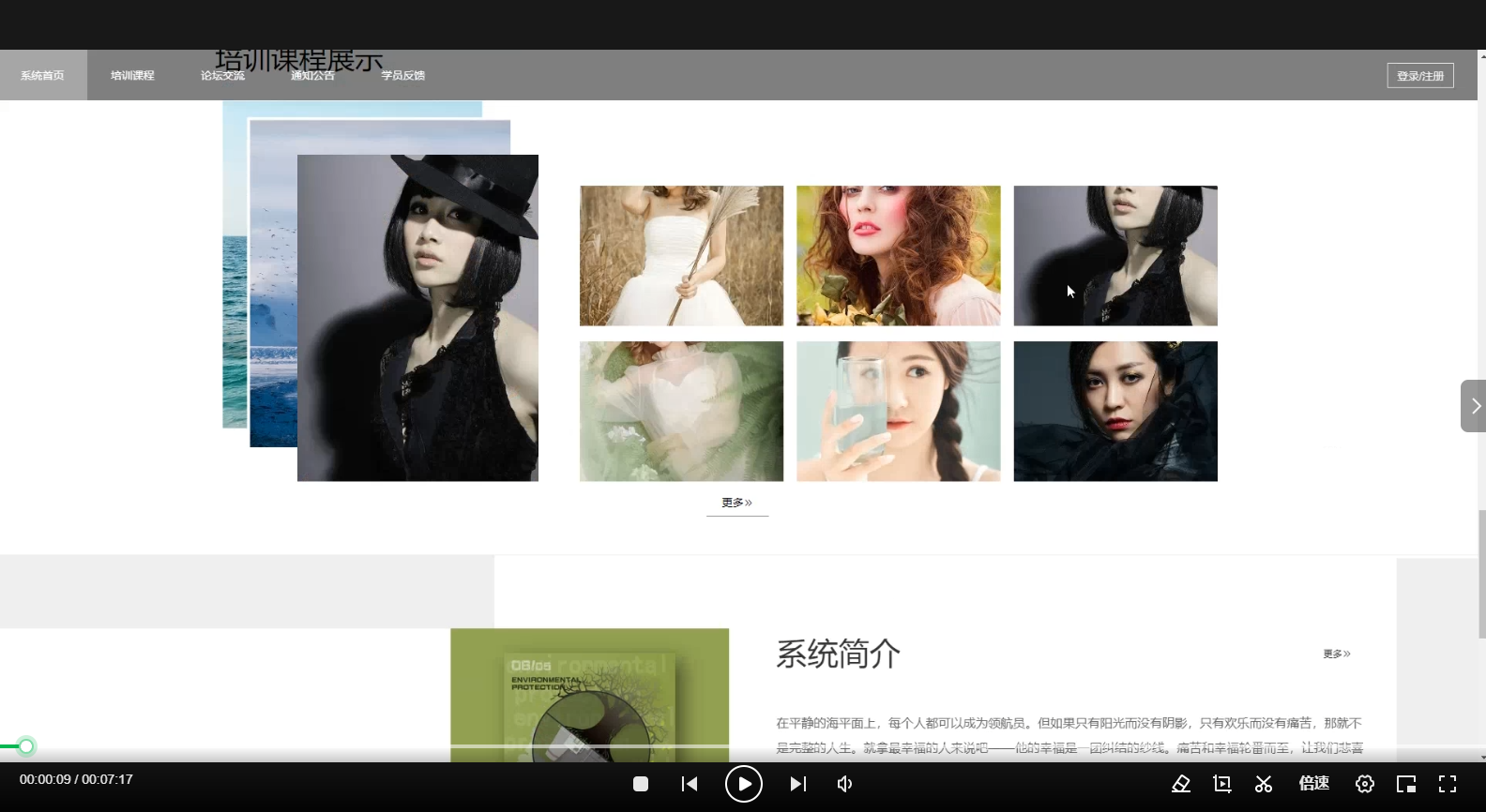Play the video
The image size is (1486, 812).
[x=744, y=784]
